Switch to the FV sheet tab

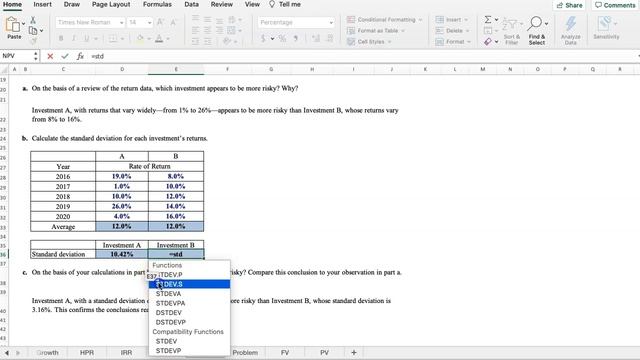pos(285,353)
